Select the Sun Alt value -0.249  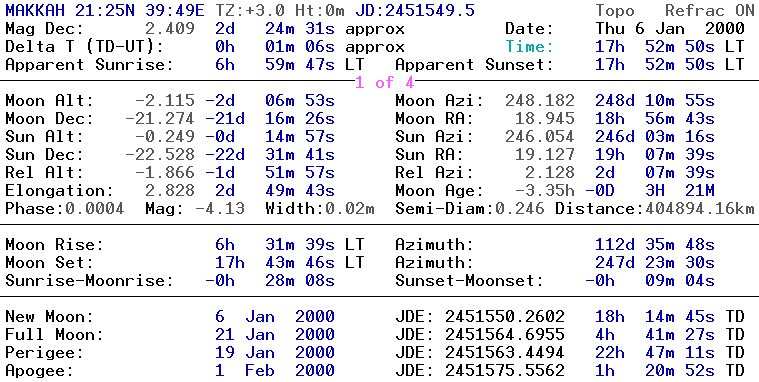(165, 137)
